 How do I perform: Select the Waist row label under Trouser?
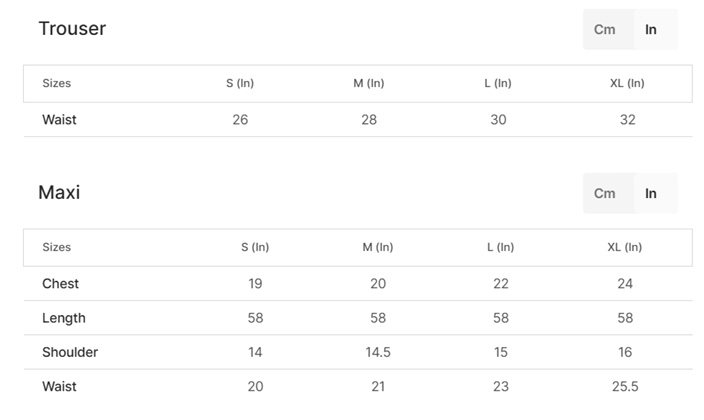click(59, 120)
